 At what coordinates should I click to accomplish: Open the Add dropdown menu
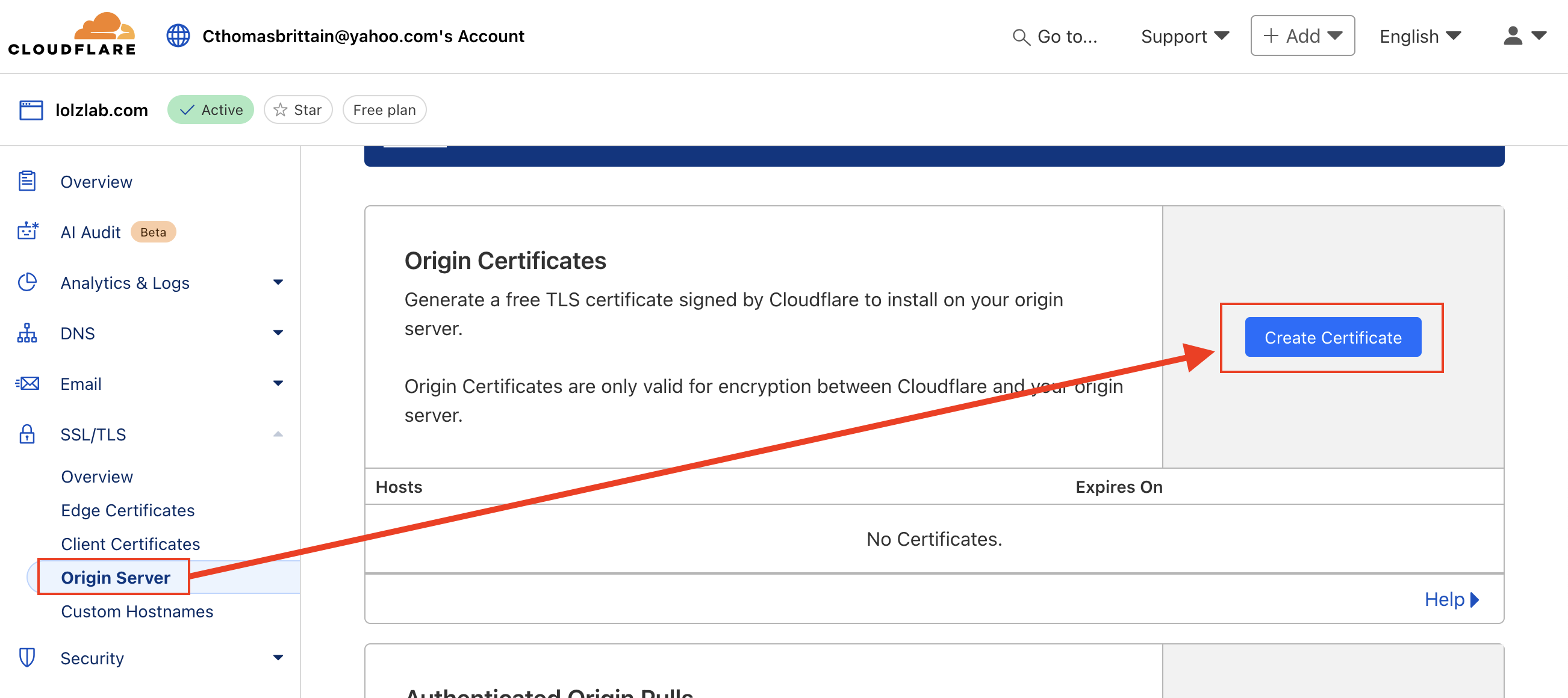point(1302,36)
